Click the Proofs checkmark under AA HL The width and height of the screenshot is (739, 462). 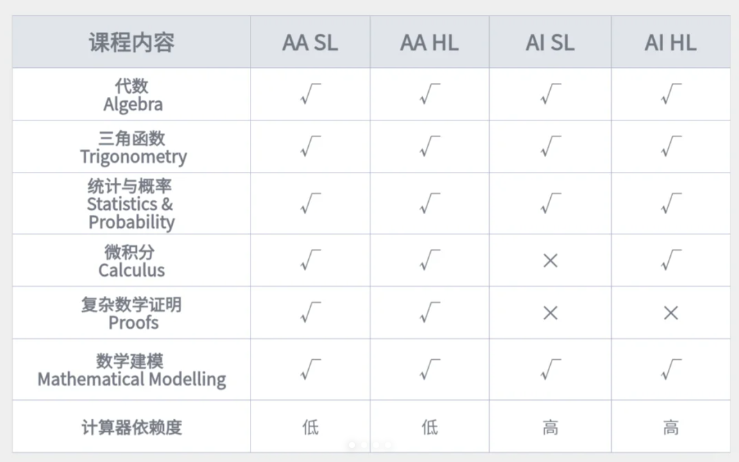430,313
